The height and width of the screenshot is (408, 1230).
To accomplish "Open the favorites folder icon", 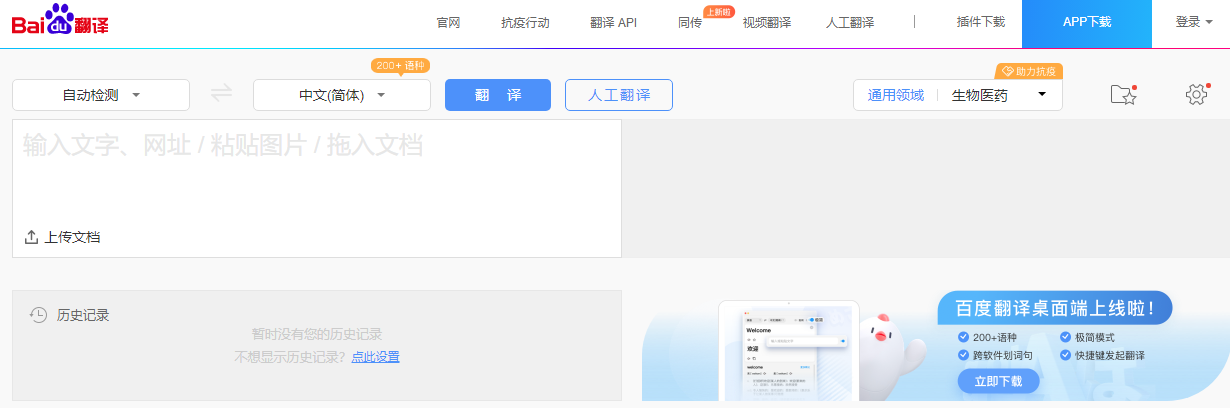I will [1123, 94].
